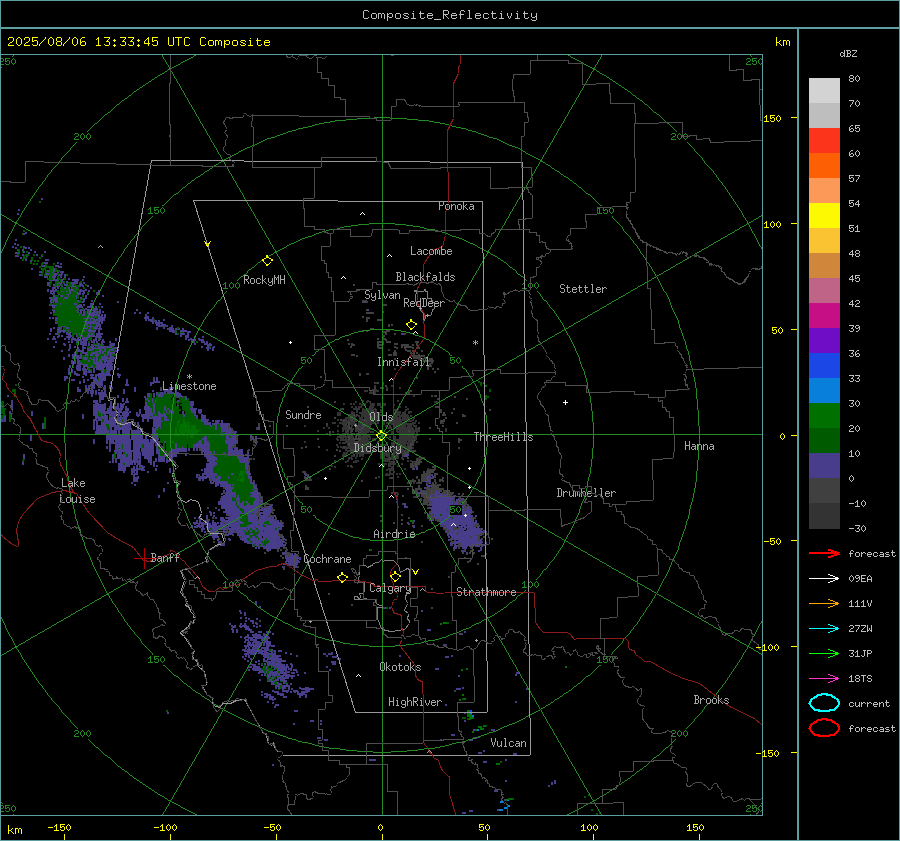
Task: Click the magenta 18TS arrow icon
Action: click(824, 679)
